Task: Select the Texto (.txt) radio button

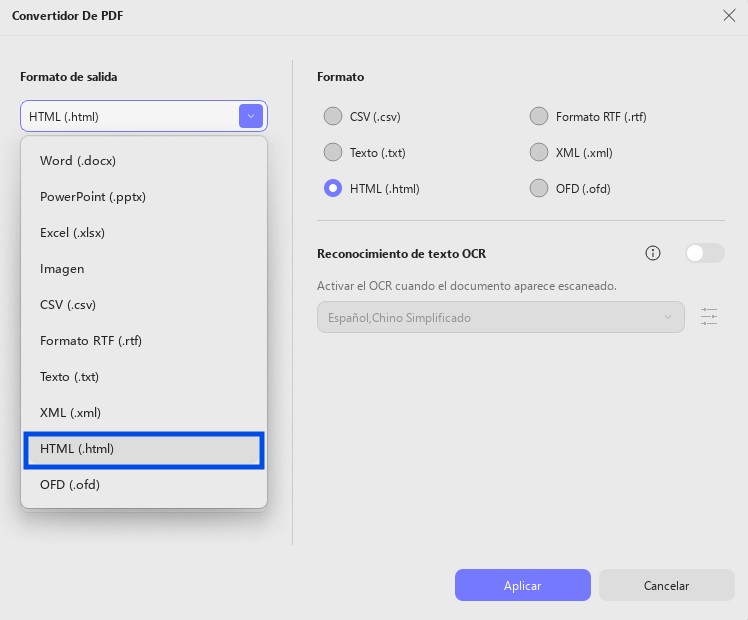Action: pyautogui.click(x=333, y=152)
